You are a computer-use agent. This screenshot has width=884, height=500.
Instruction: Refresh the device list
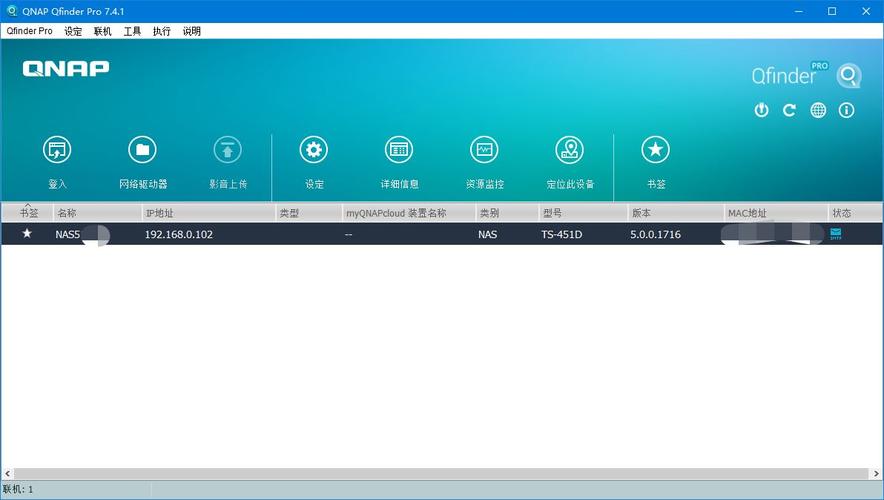tap(789, 110)
